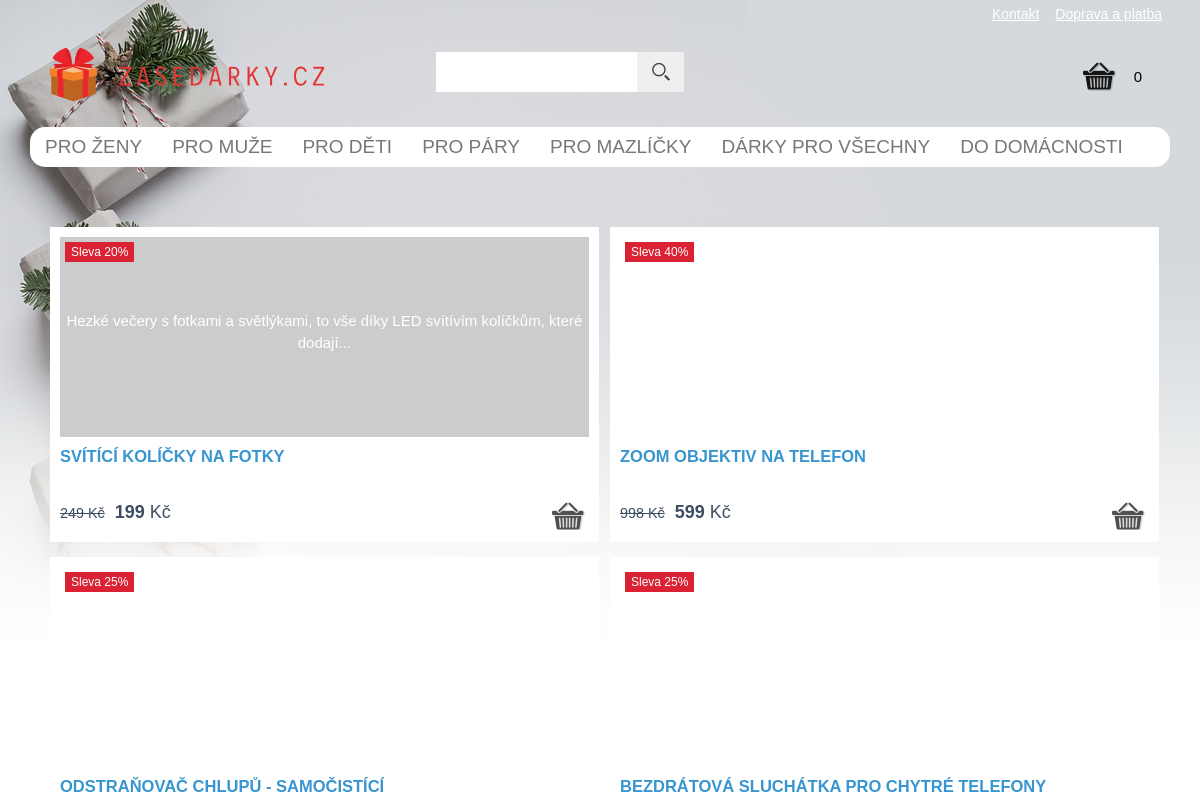This screenshot has height=800, width=1200.
Task: Add Zoom objektiv na telefon to basket
Action: [x=1128, y=516]
